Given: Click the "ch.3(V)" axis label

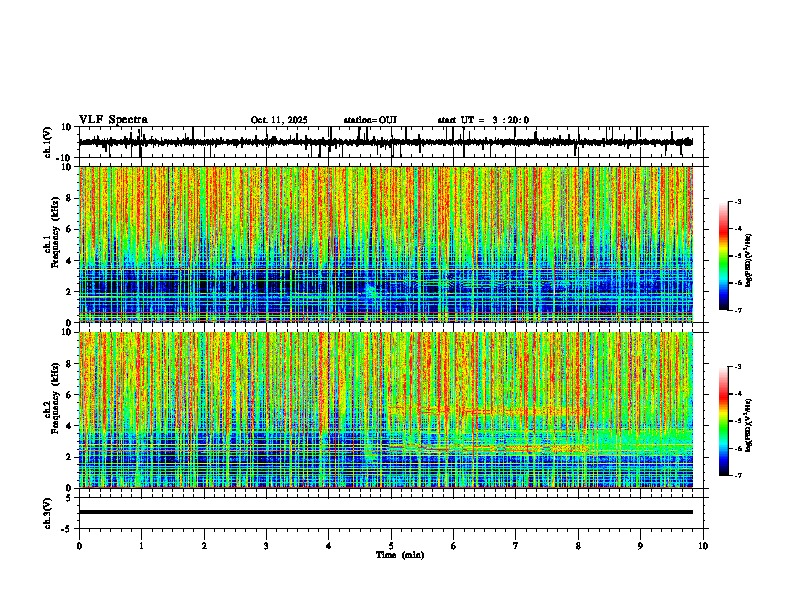Looking at the screenshot, I should pyautogui.click(x=48, y=513).
